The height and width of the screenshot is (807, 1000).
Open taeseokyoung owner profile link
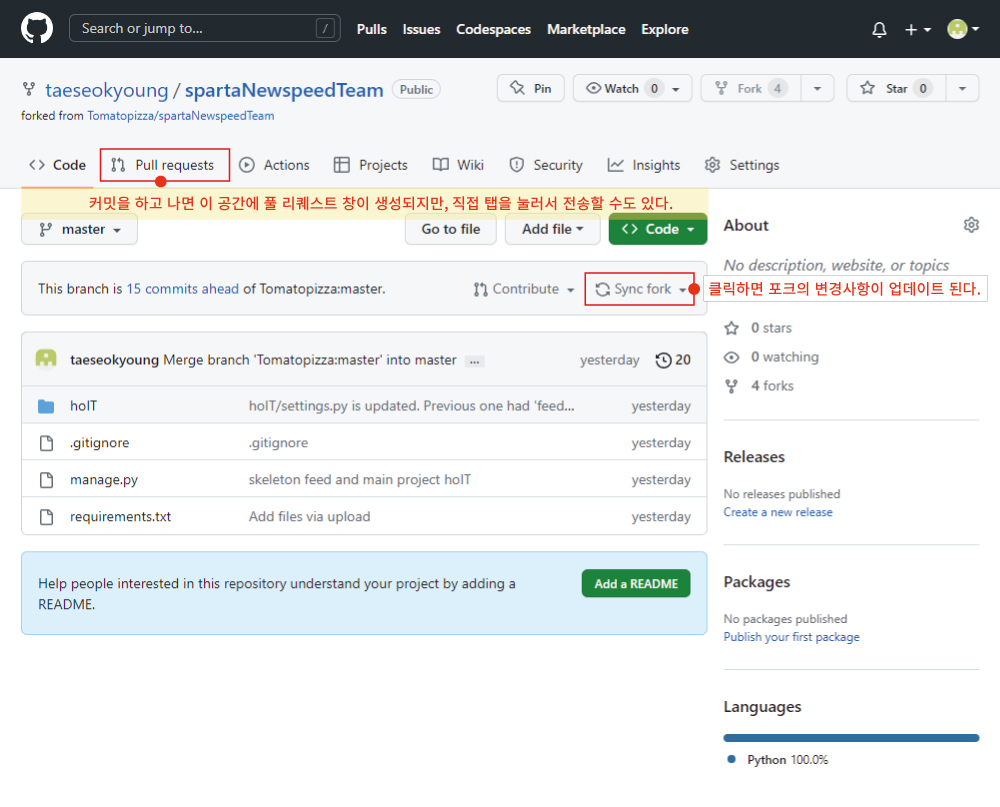click(x=107, y=90)
